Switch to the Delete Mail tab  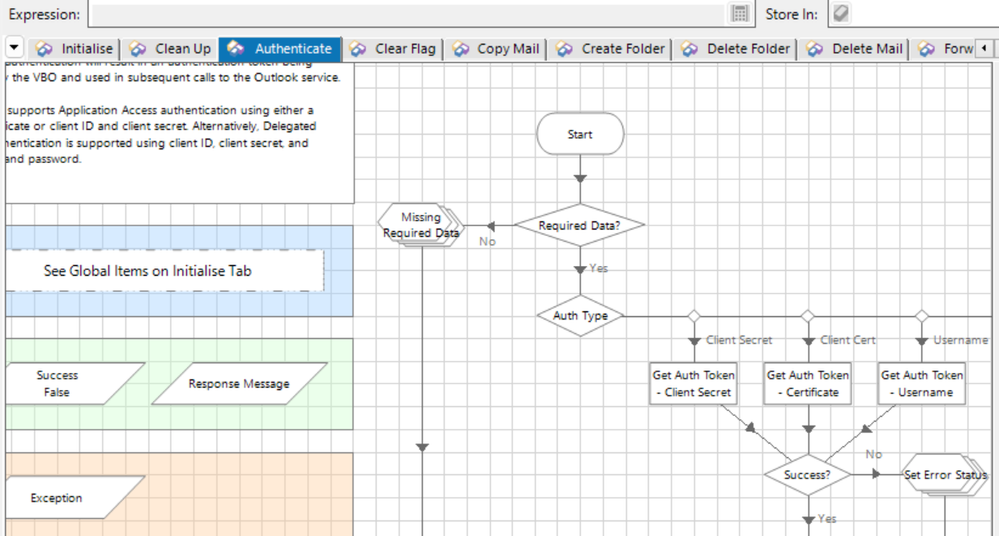(x=855, y=49)
